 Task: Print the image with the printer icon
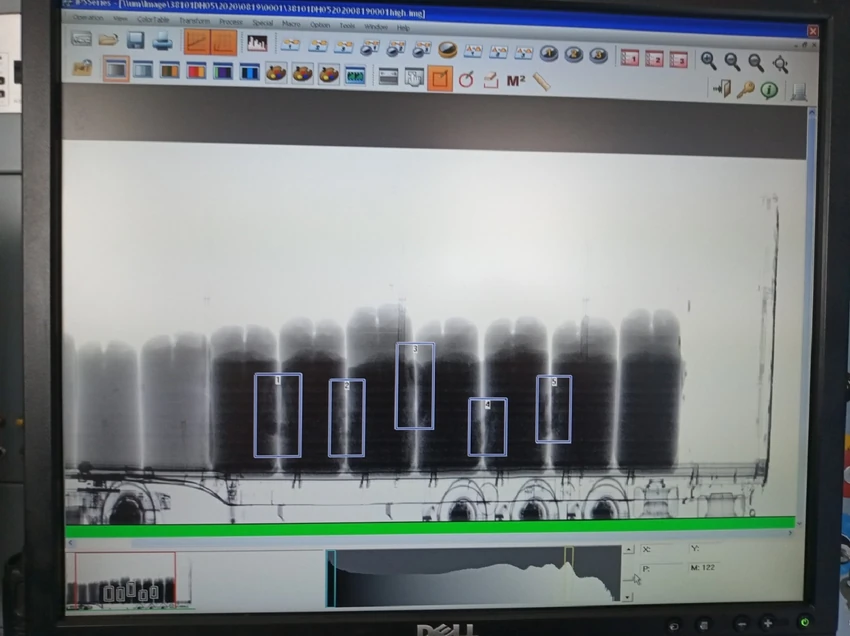pyautogui.click(x=162, y=41)
